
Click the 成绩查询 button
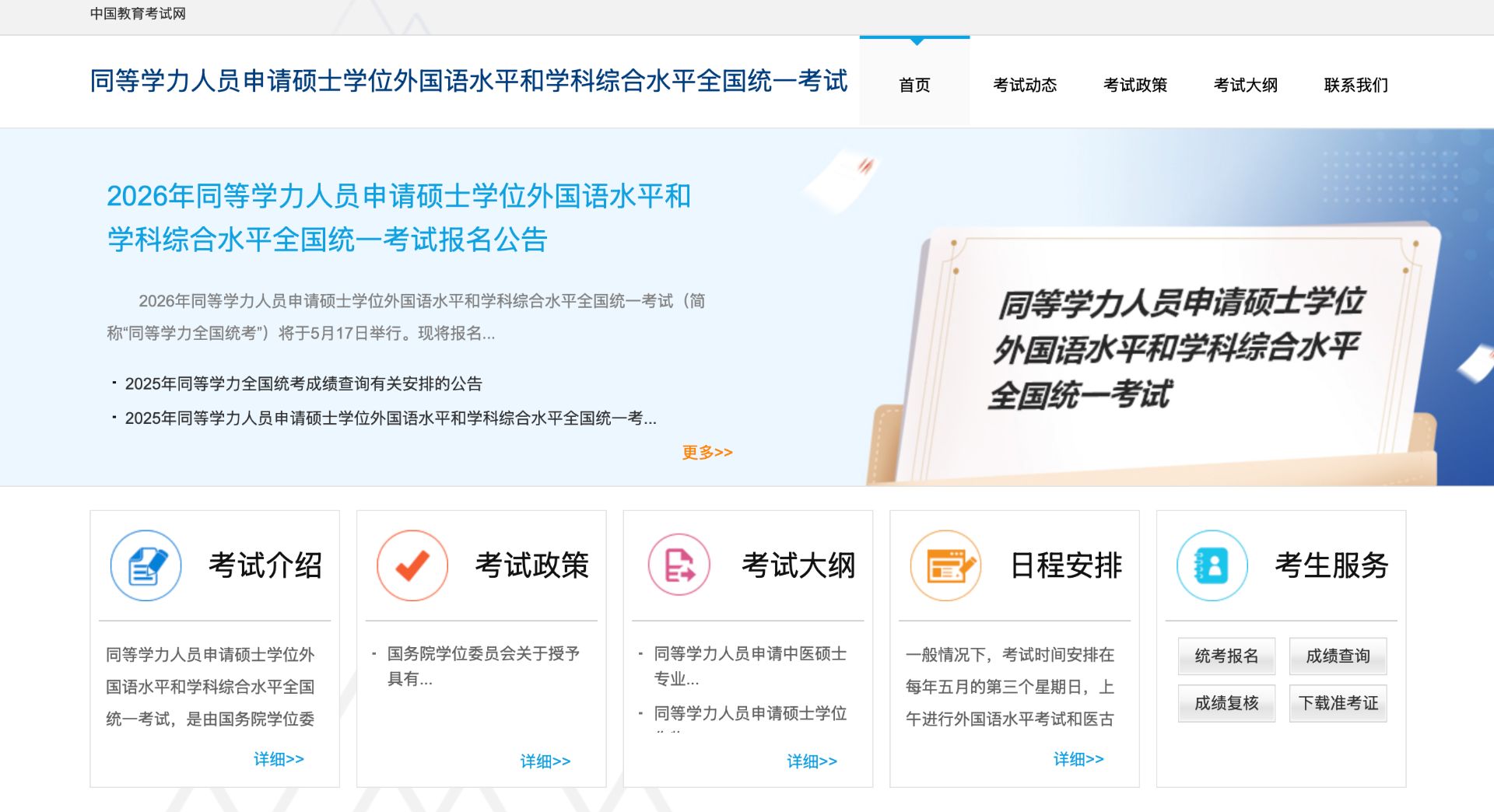point(1338,656)
